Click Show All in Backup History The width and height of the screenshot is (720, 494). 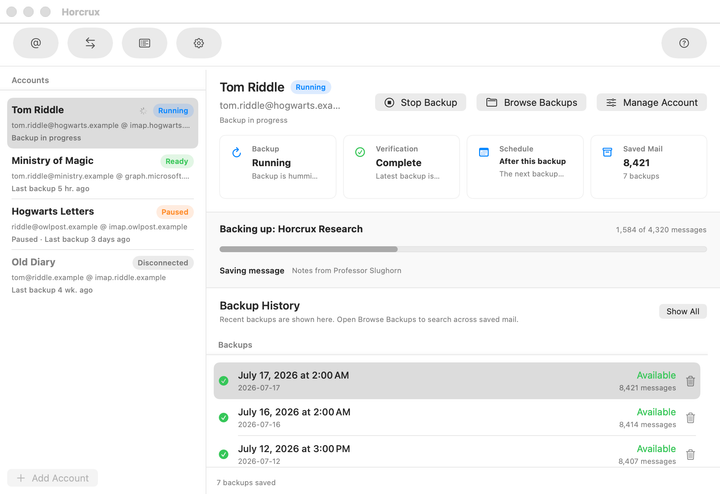click(683, 311)
